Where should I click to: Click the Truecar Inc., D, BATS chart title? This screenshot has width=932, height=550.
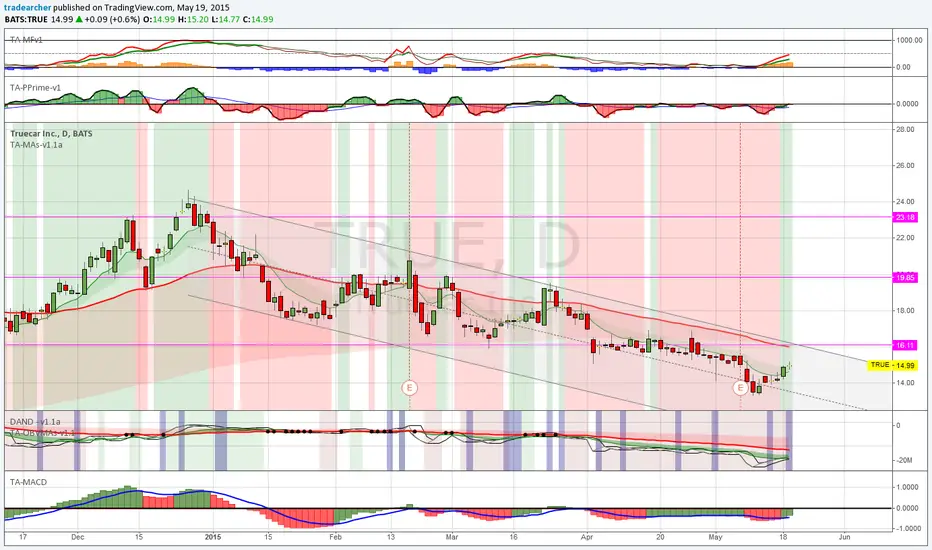point(51,133)
